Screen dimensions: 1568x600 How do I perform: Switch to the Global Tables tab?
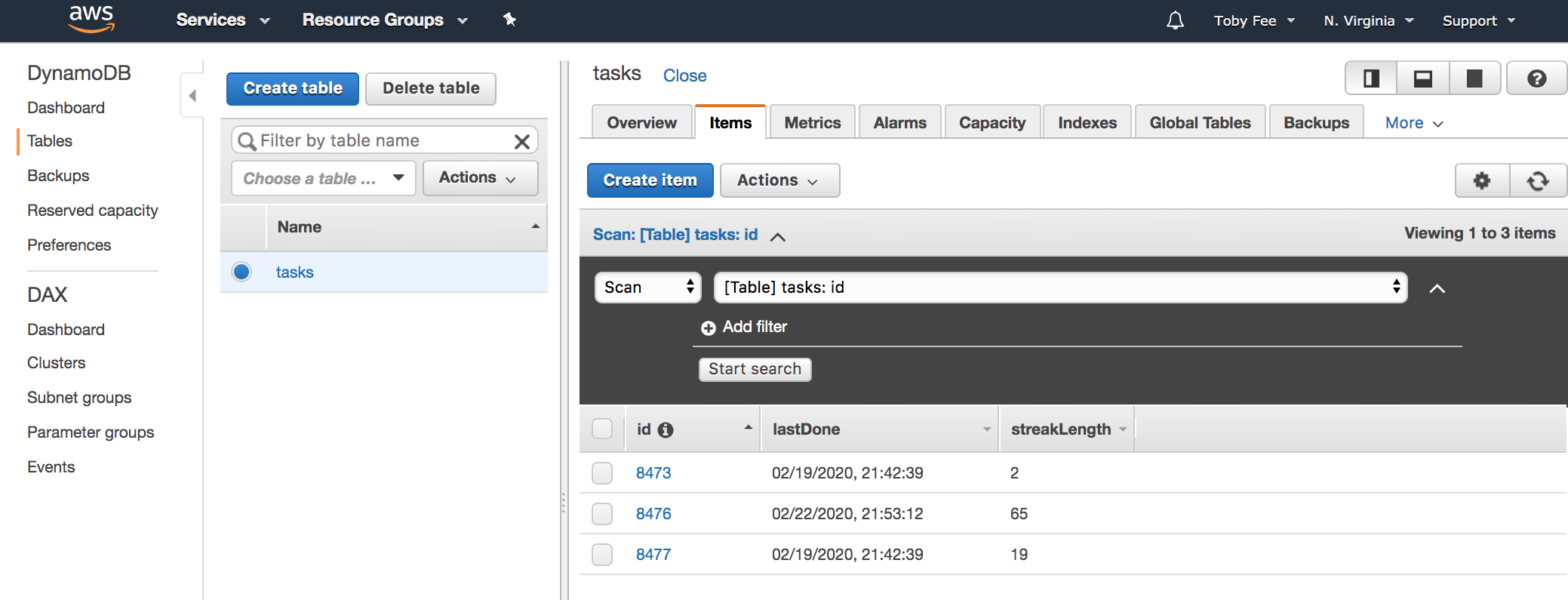pos(1200,123)
